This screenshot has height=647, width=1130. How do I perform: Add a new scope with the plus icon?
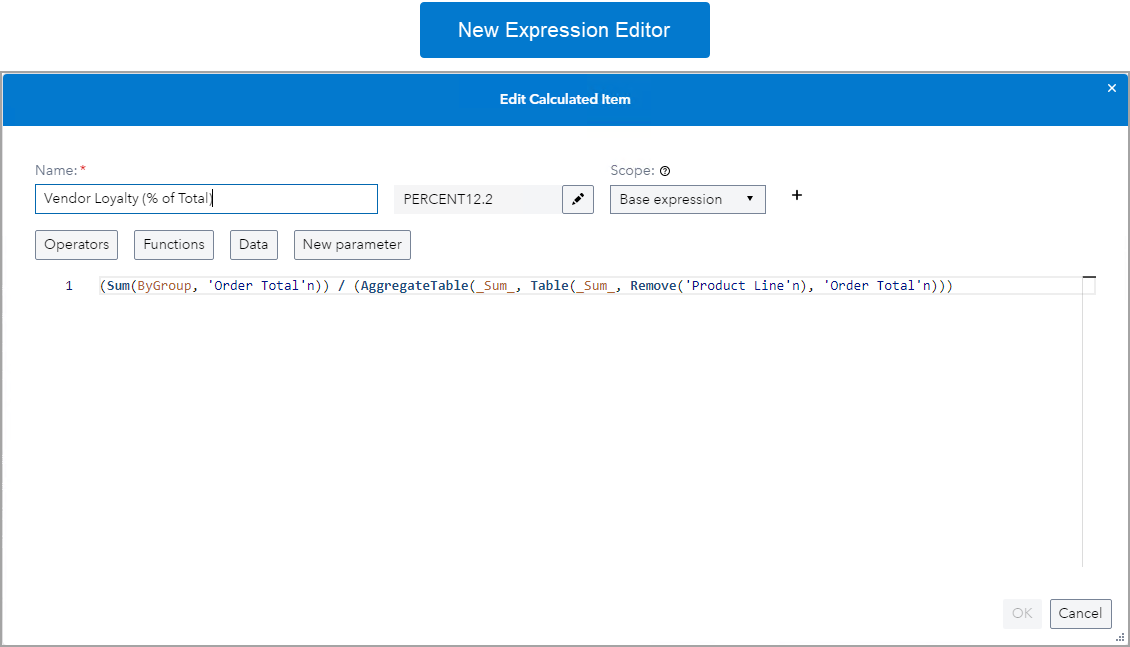pos(796,195)
